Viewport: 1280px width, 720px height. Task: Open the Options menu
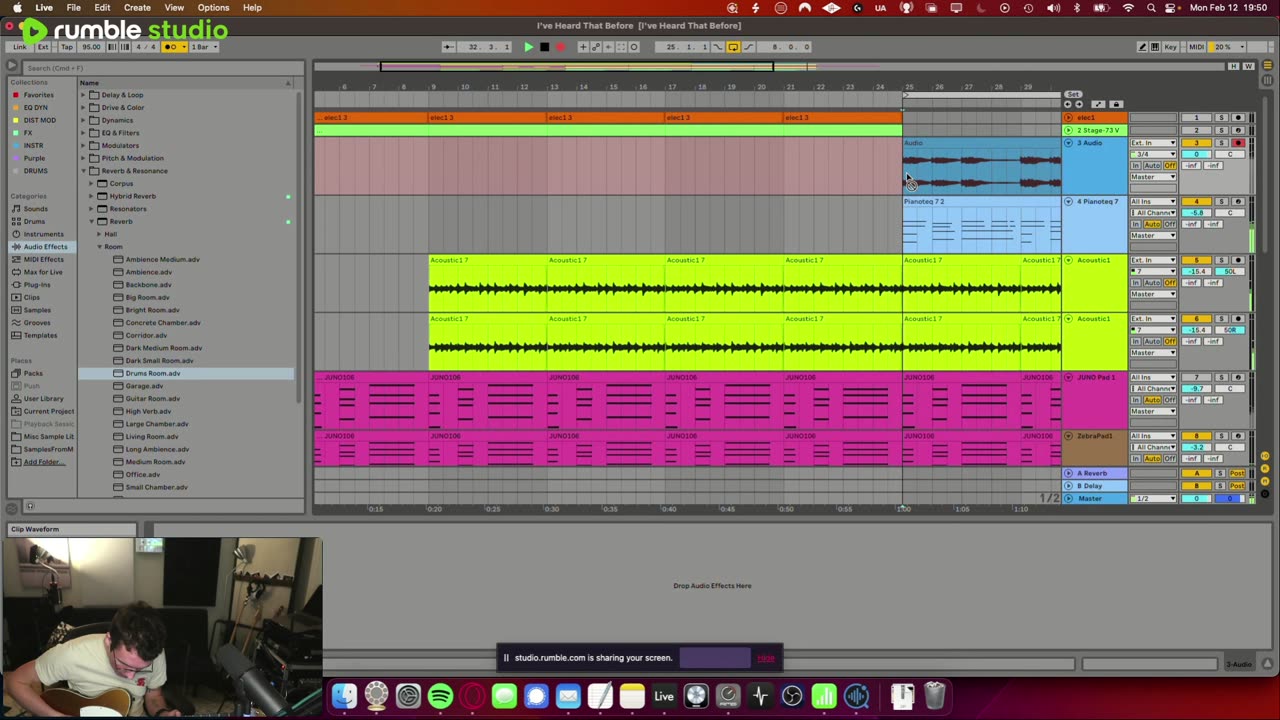click(213, 8)
